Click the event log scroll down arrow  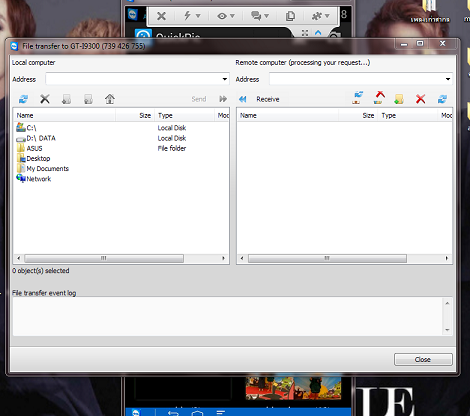coord(447,330)
